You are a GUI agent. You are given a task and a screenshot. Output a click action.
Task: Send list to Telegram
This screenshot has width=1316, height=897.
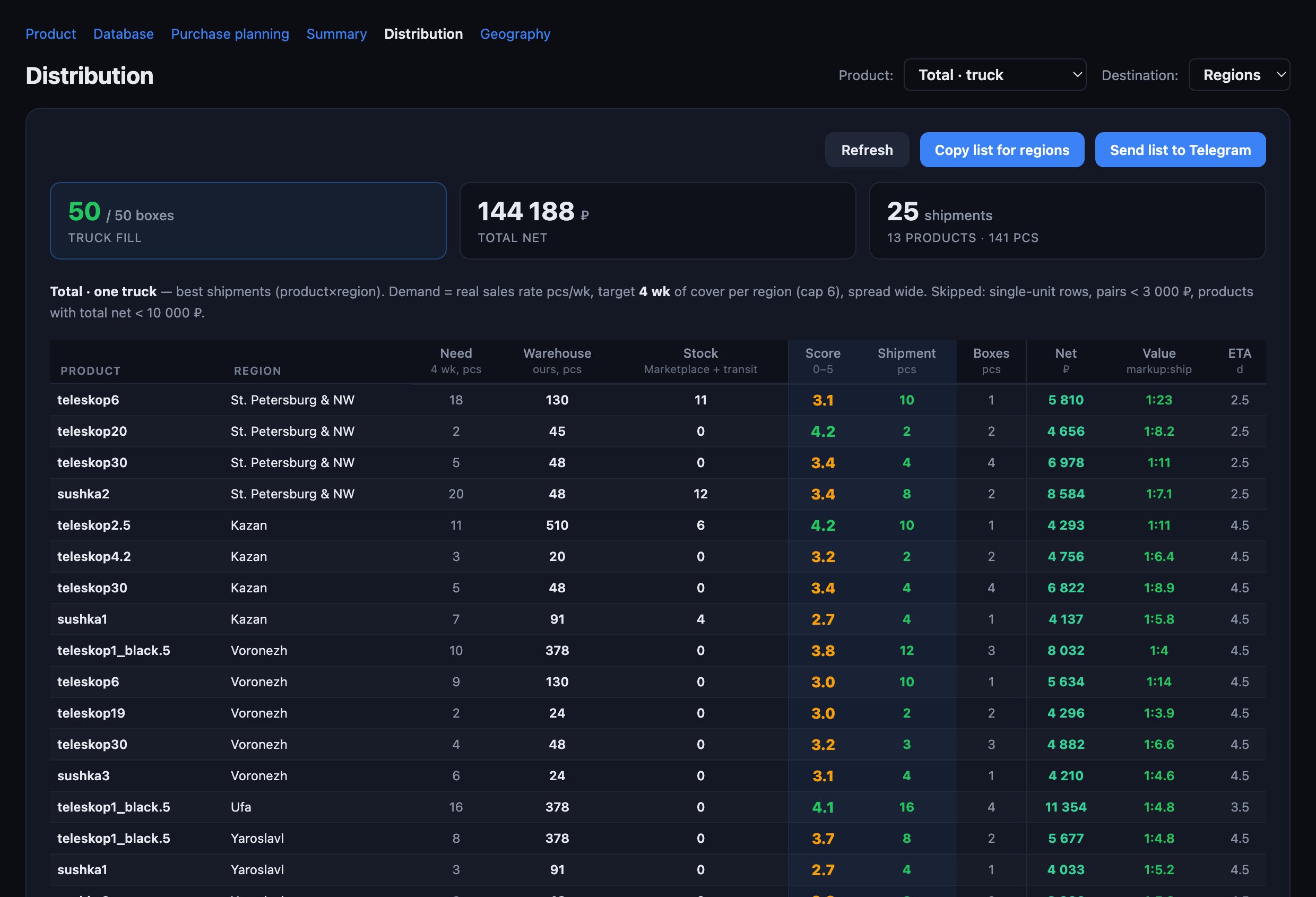pyautogui.click(x=1180, y=150)
